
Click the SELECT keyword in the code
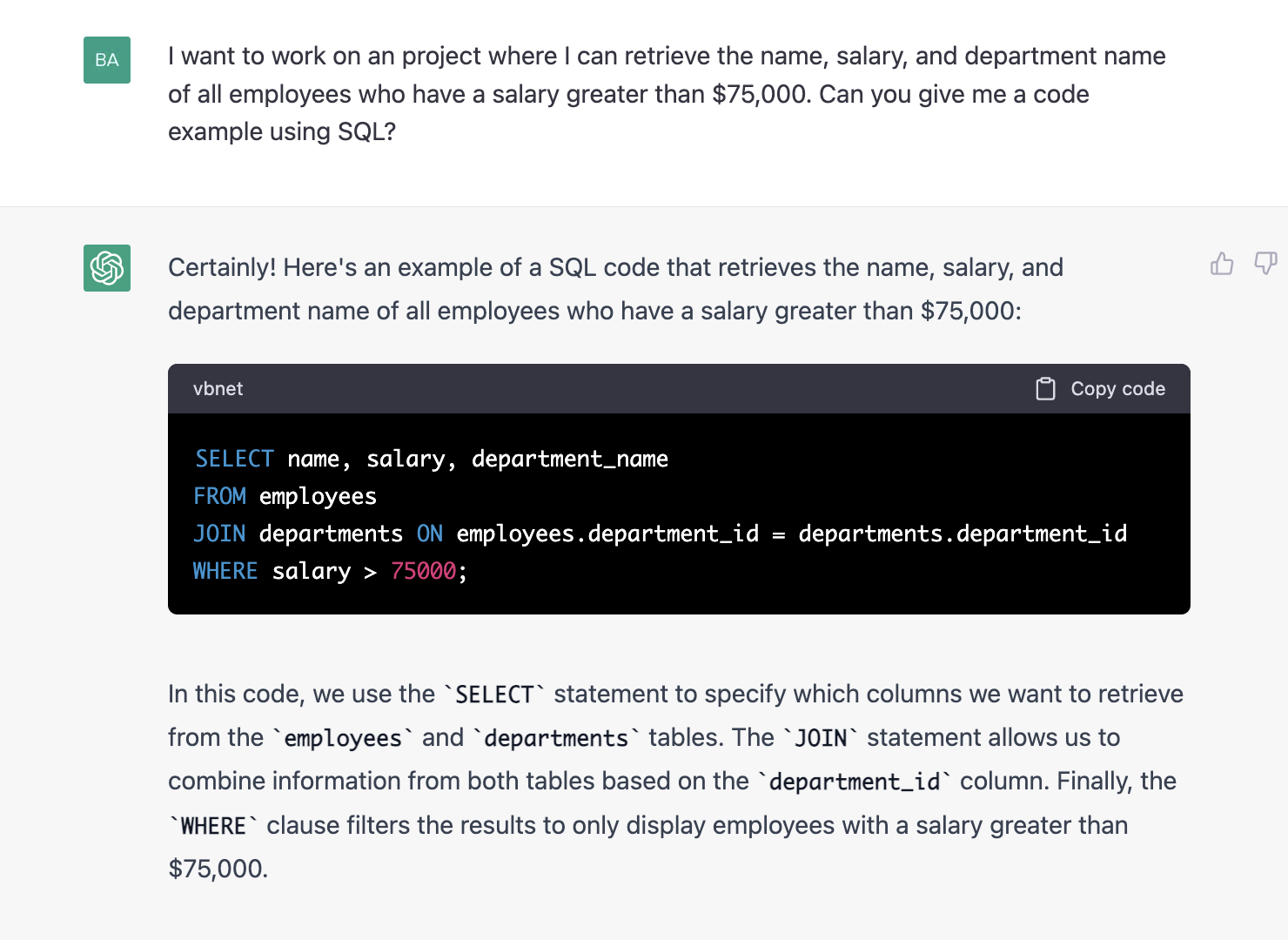[234, 459]
